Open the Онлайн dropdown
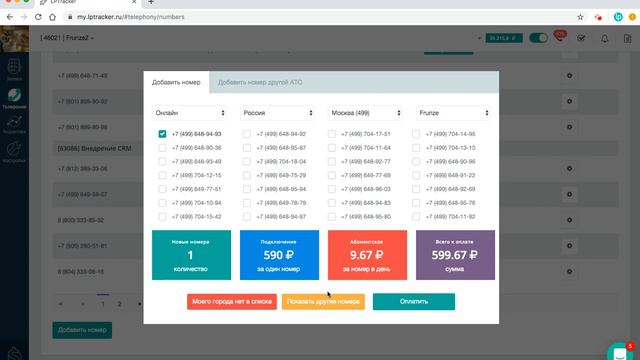The width and height of the screenshot is (640, 360). click(189, 113)
